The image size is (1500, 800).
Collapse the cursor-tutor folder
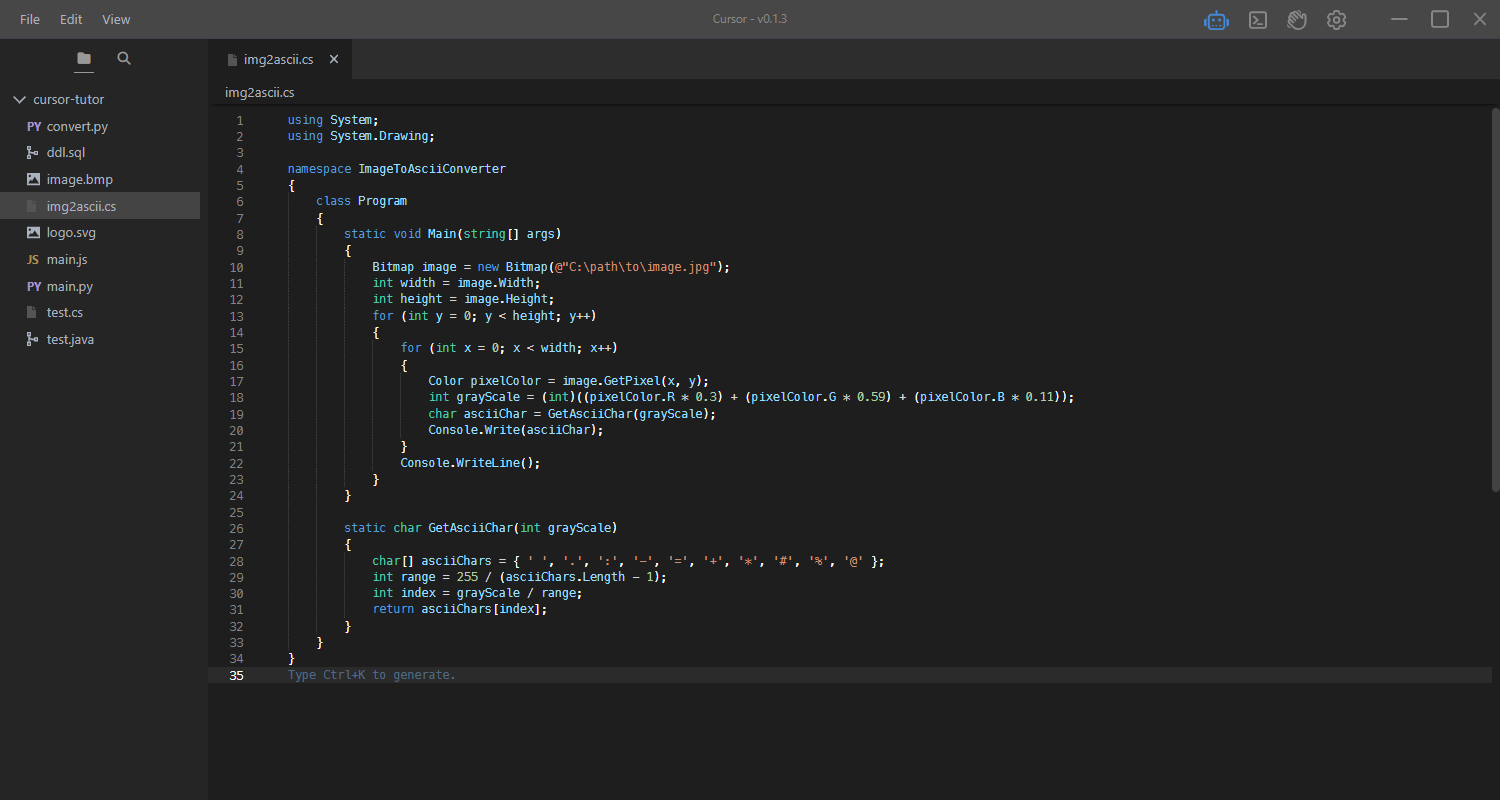(19, 100)
